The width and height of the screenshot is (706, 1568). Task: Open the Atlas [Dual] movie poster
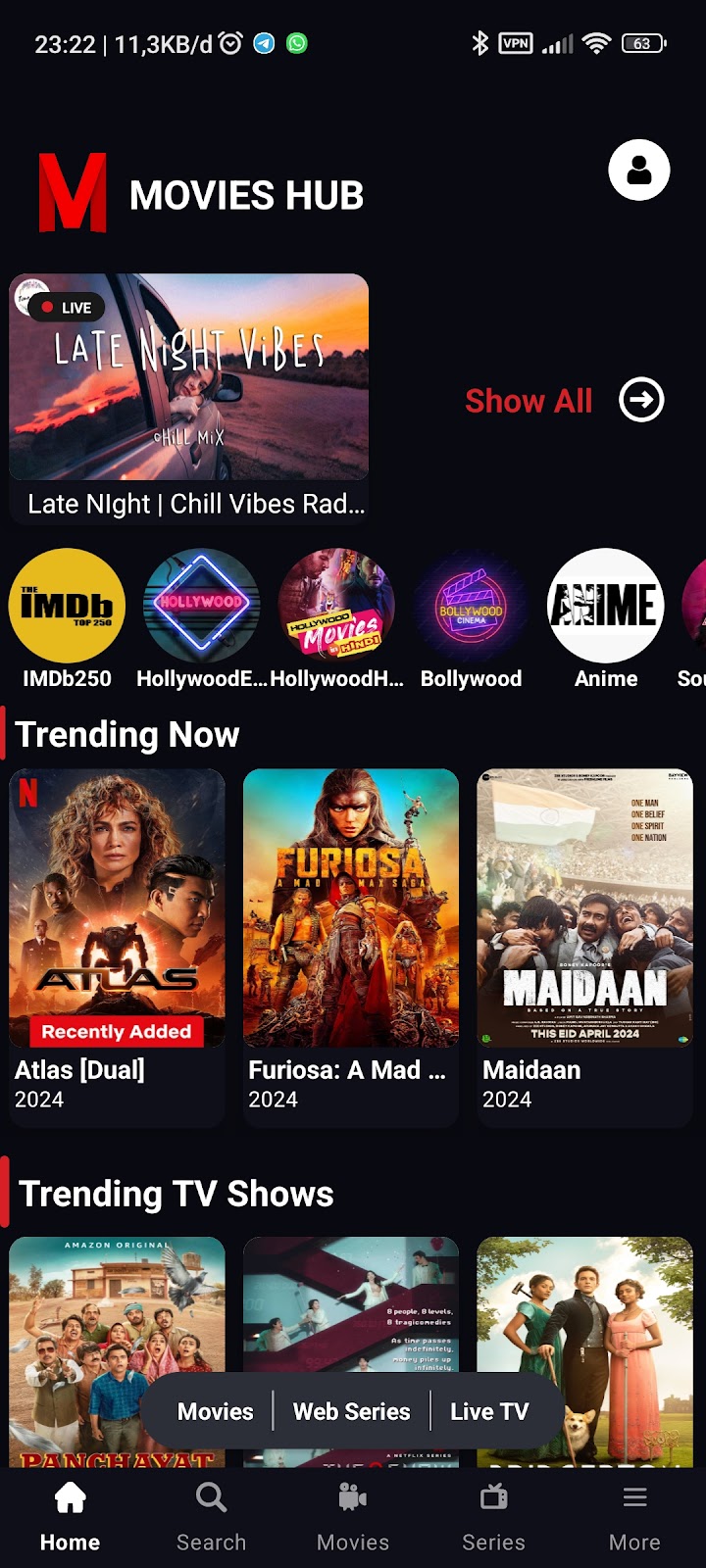[x=117, y=908]
